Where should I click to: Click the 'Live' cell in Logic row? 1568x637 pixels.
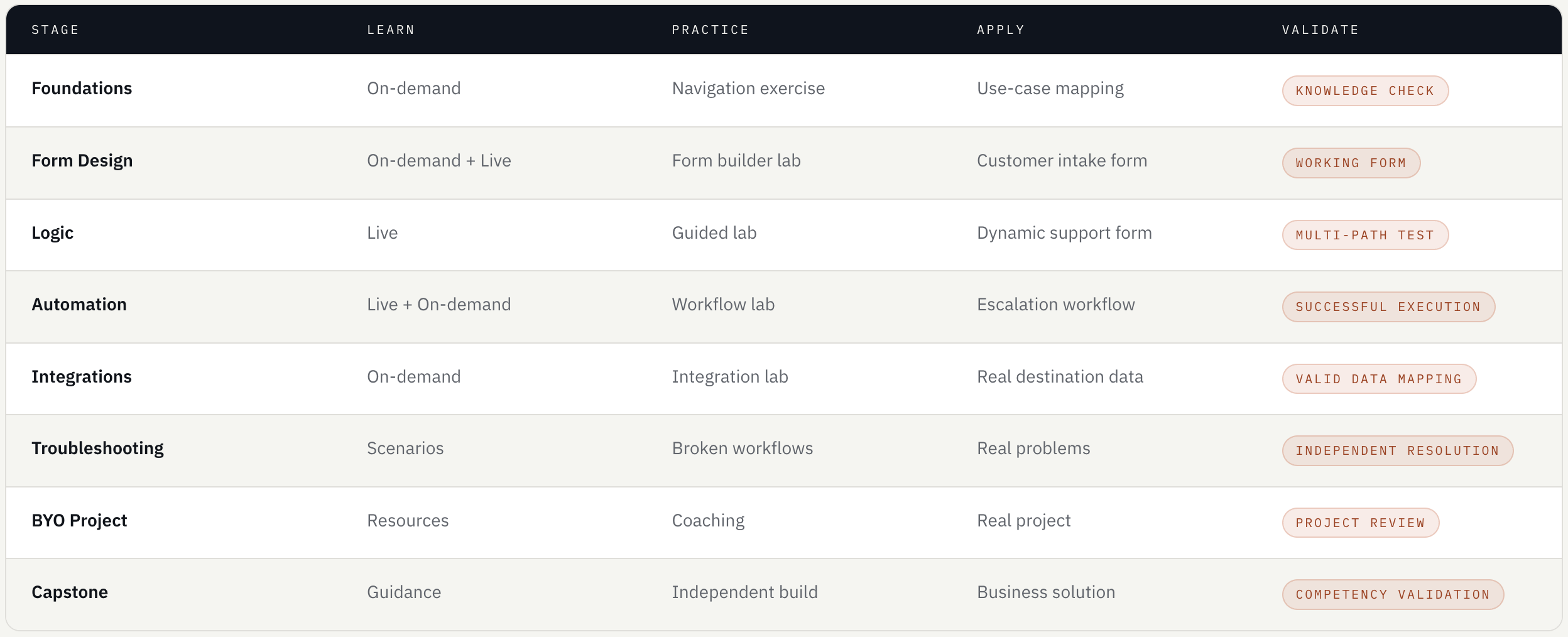point(383,233)
